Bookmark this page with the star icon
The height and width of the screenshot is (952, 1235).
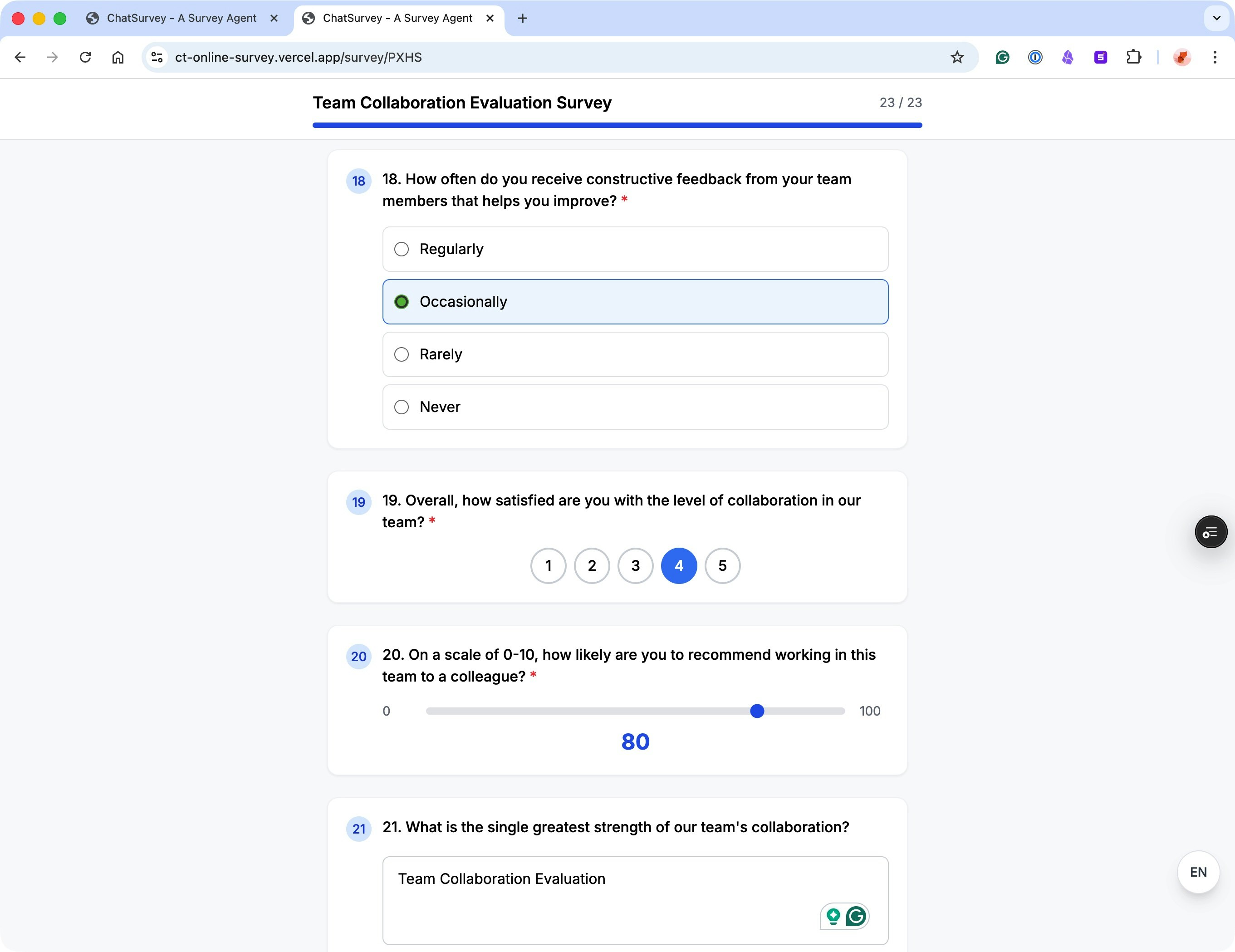[957, 57]
